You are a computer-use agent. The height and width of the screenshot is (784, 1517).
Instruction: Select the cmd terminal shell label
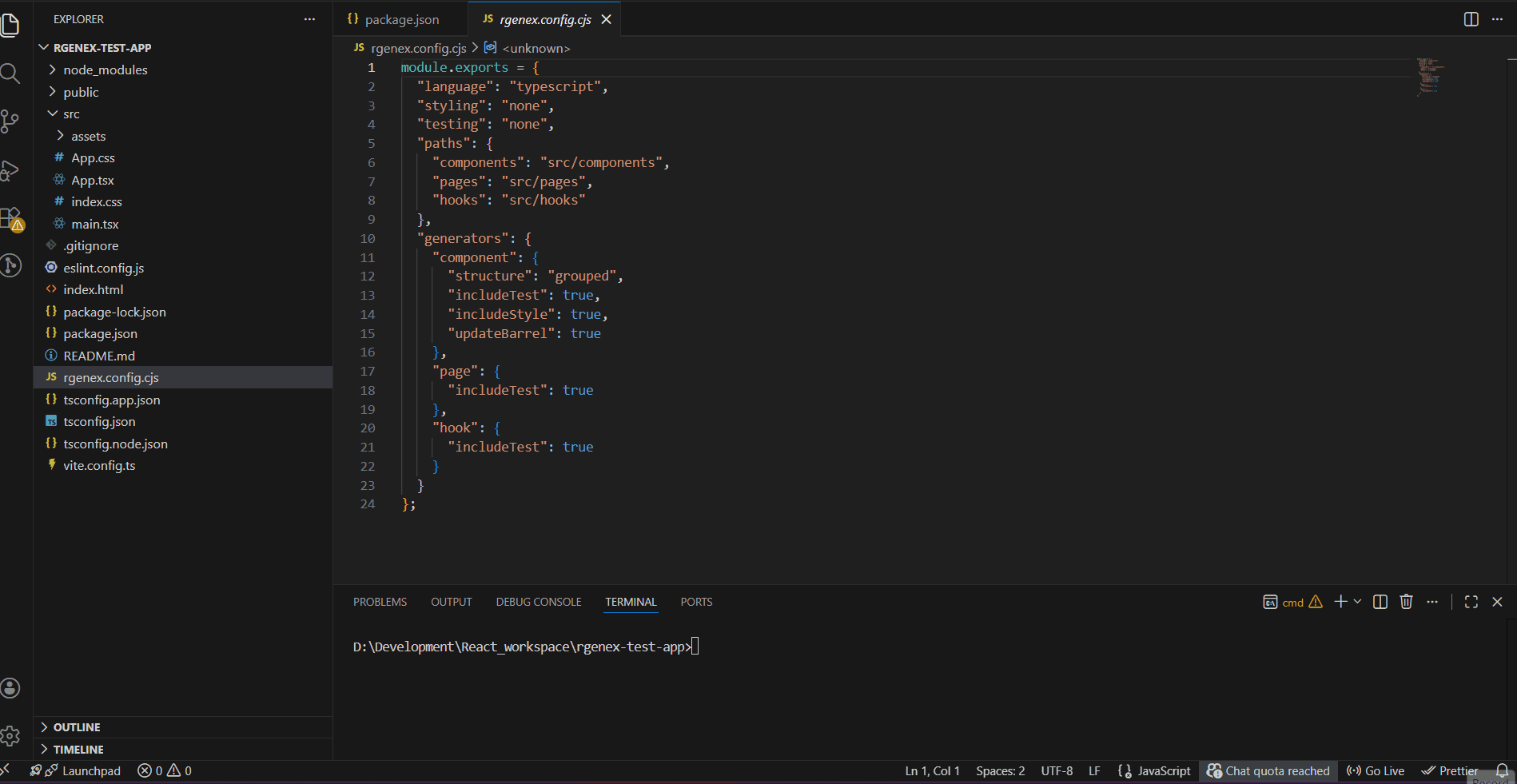pyautogui.click(x=1293, y=603)
